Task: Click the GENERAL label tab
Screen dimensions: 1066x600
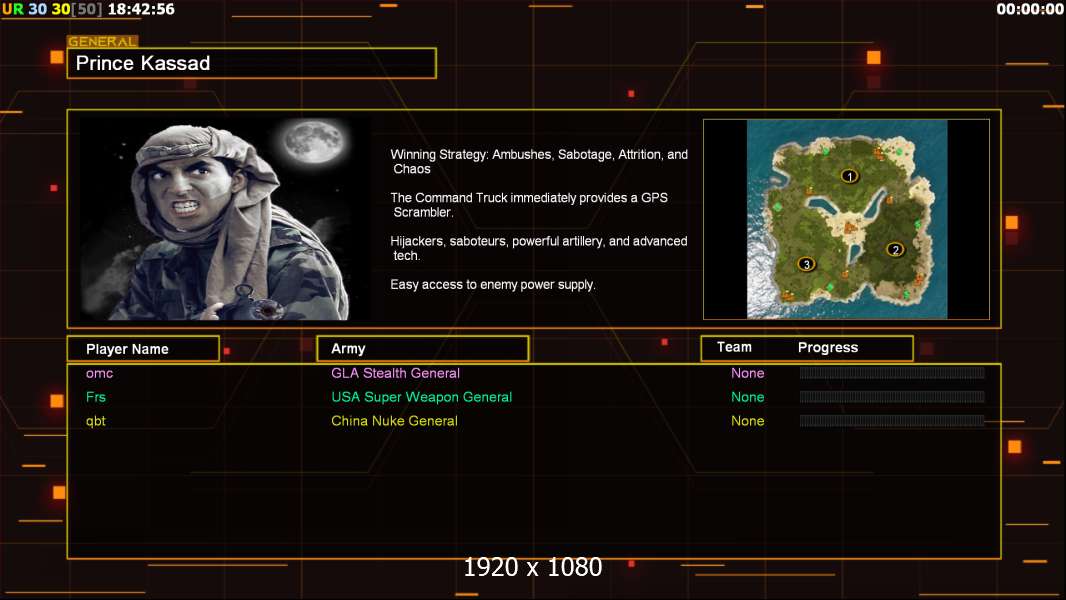Action: 102,42
